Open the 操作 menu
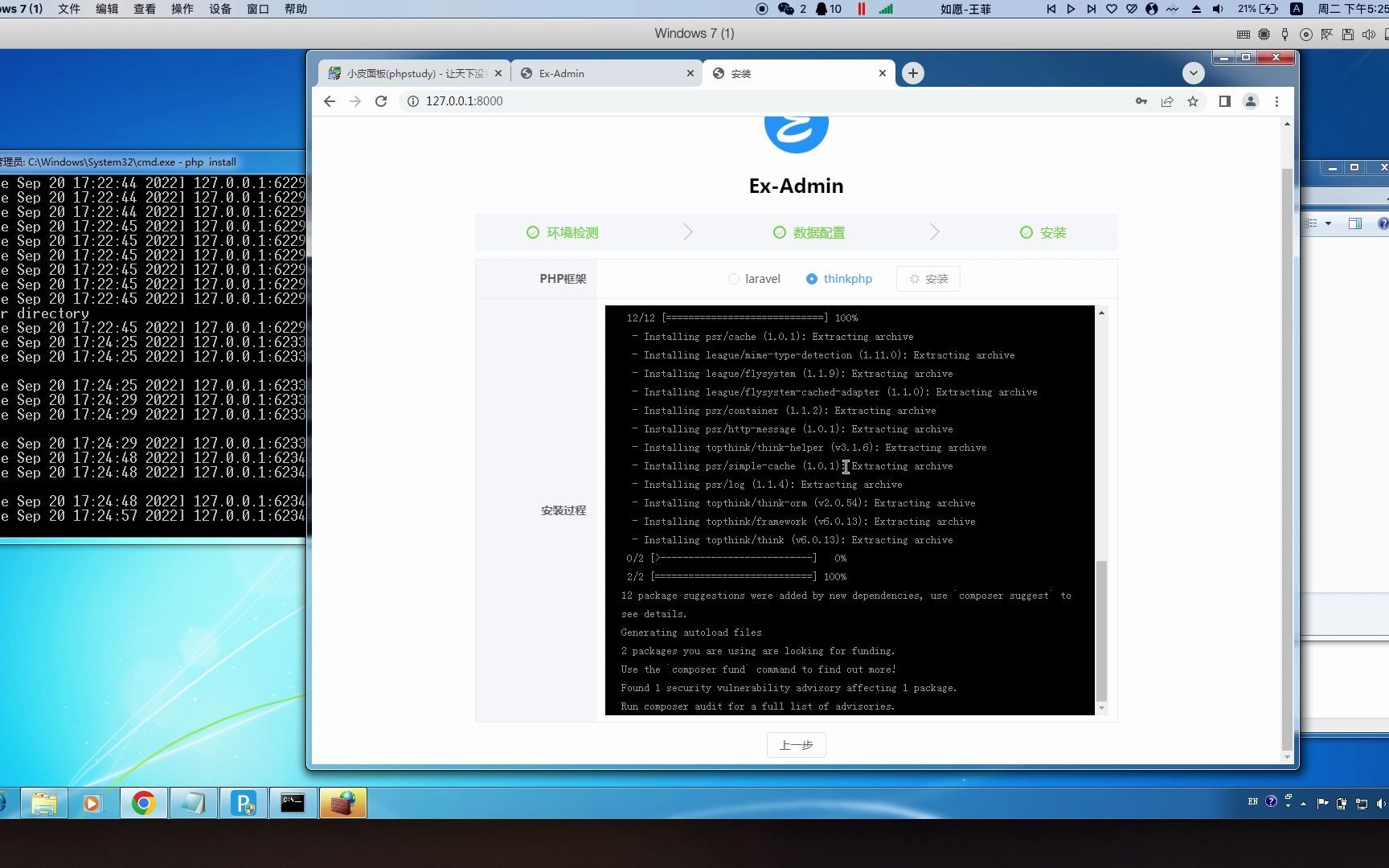Screen dimensions: 1389x868 point(182,9)
